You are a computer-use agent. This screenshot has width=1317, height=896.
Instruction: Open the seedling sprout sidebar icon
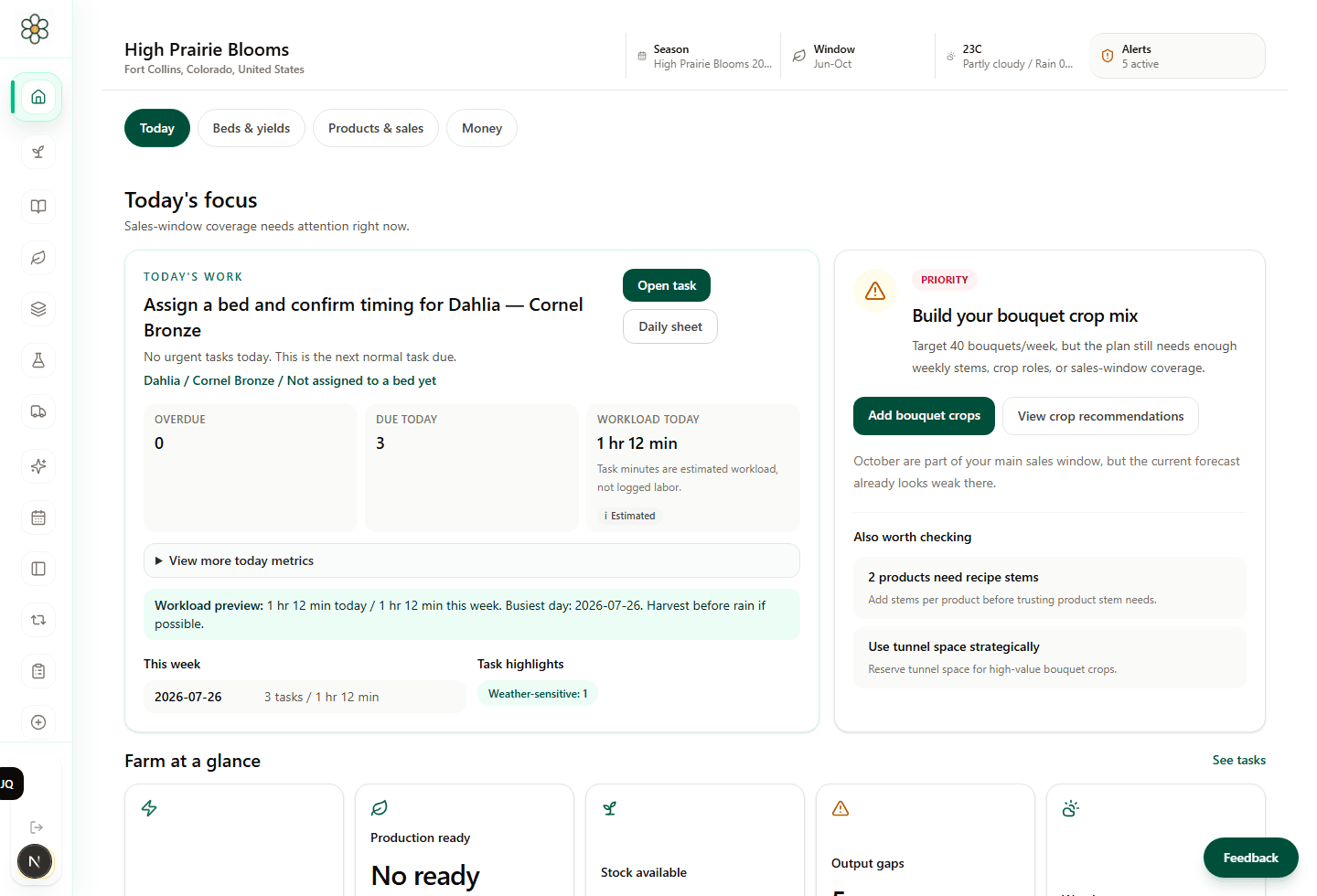[38, 152]
